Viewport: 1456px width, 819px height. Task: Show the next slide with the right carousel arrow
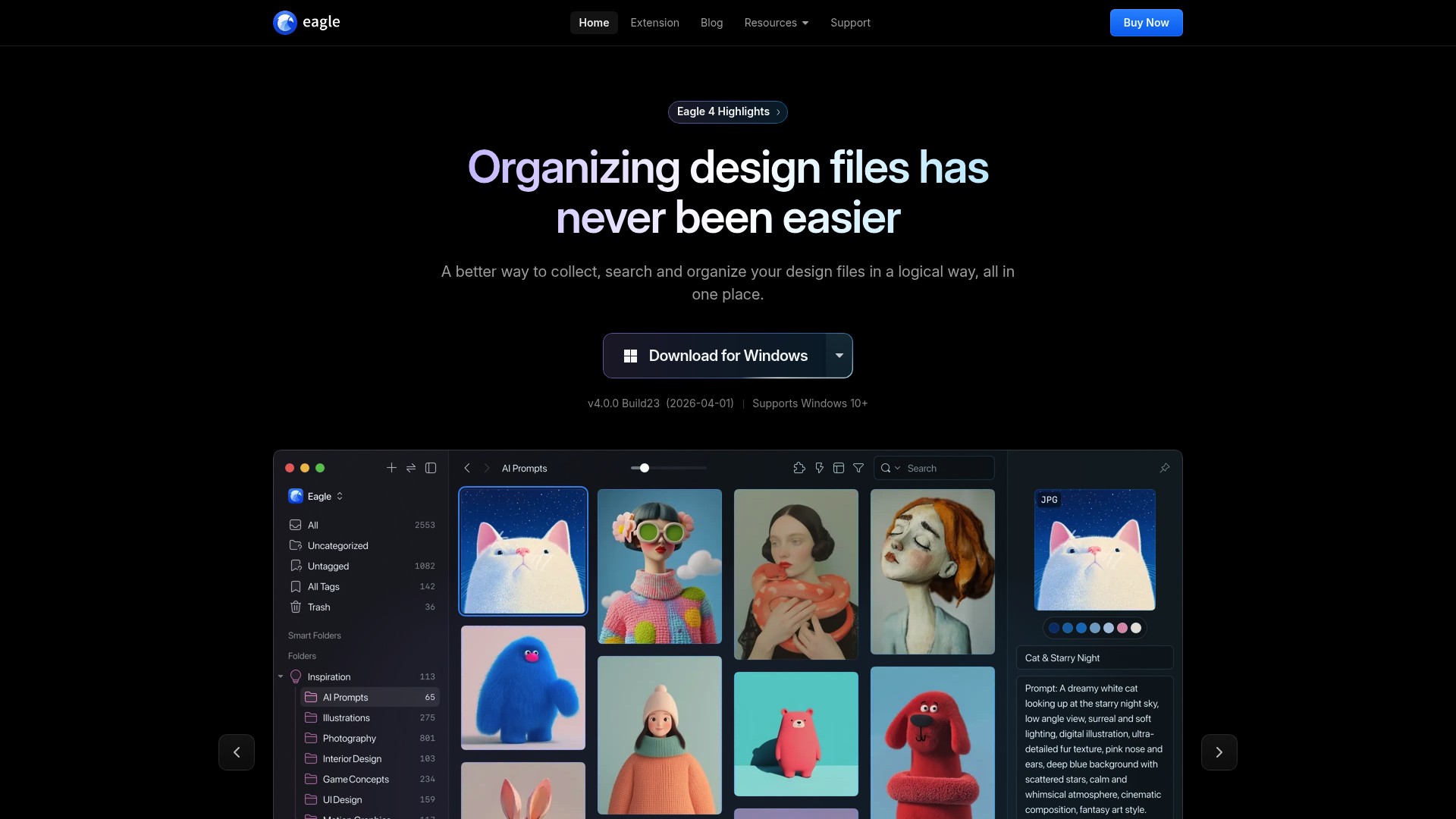pos(1219,752)
